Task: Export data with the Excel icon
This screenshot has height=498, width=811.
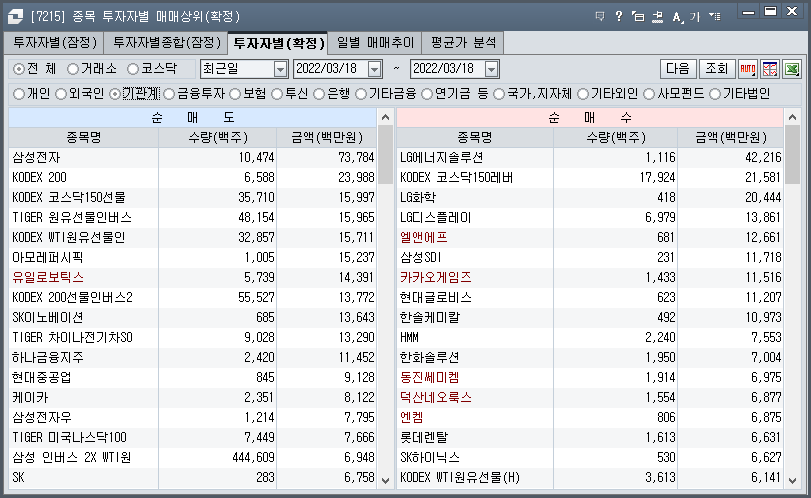Action: pyautogui.click(x=792, y=69)
